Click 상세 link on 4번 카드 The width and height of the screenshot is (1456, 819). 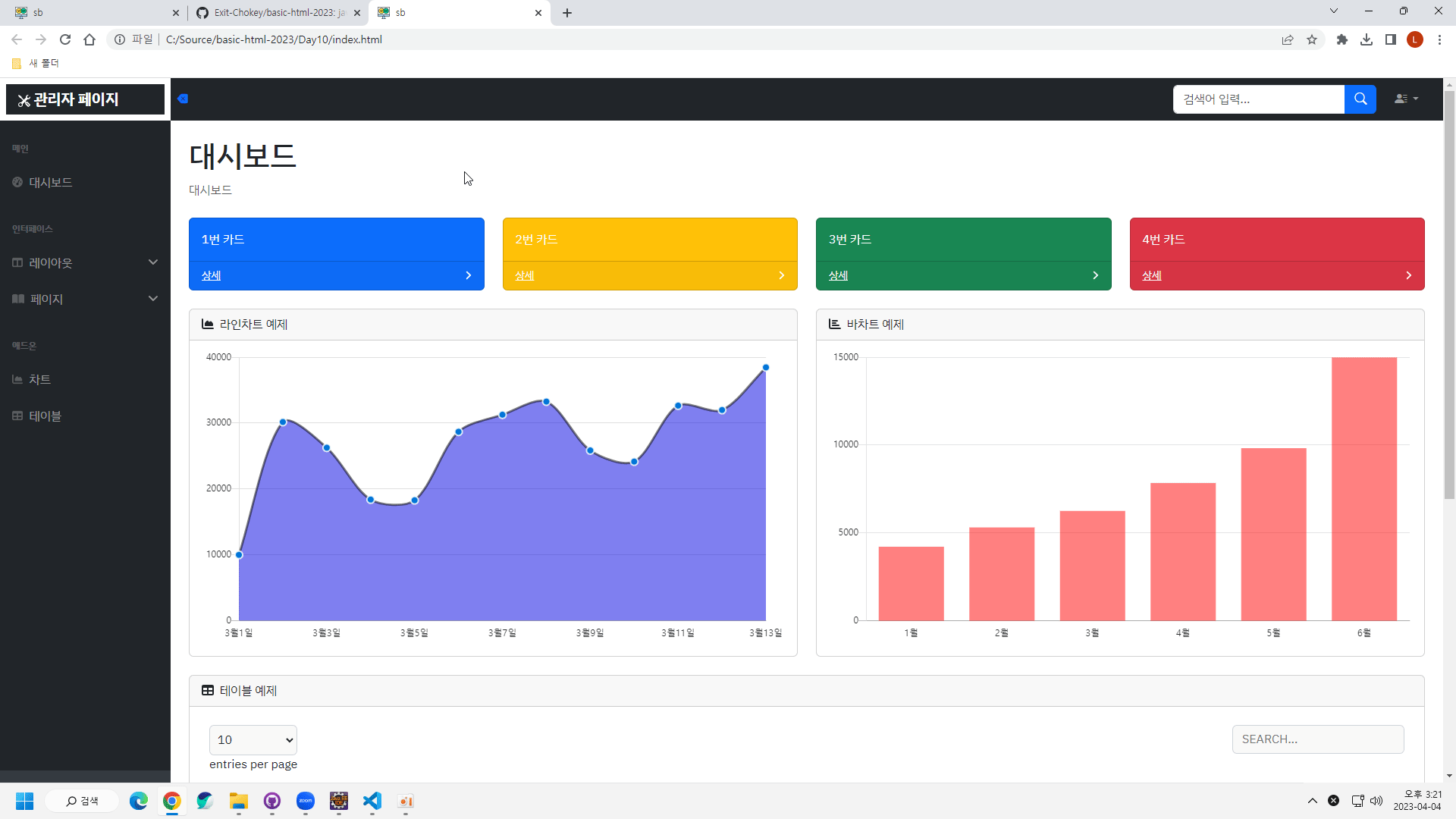(x=1151, y=276)
